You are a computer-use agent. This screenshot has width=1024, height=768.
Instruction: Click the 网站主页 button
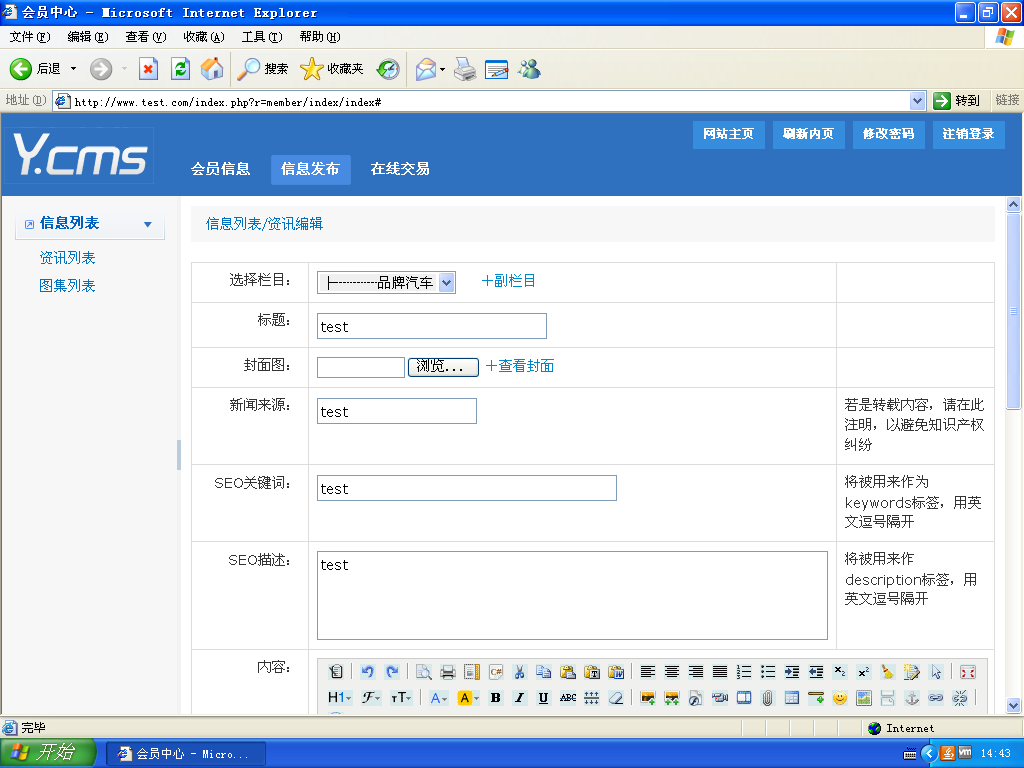(x=728, y=134)
